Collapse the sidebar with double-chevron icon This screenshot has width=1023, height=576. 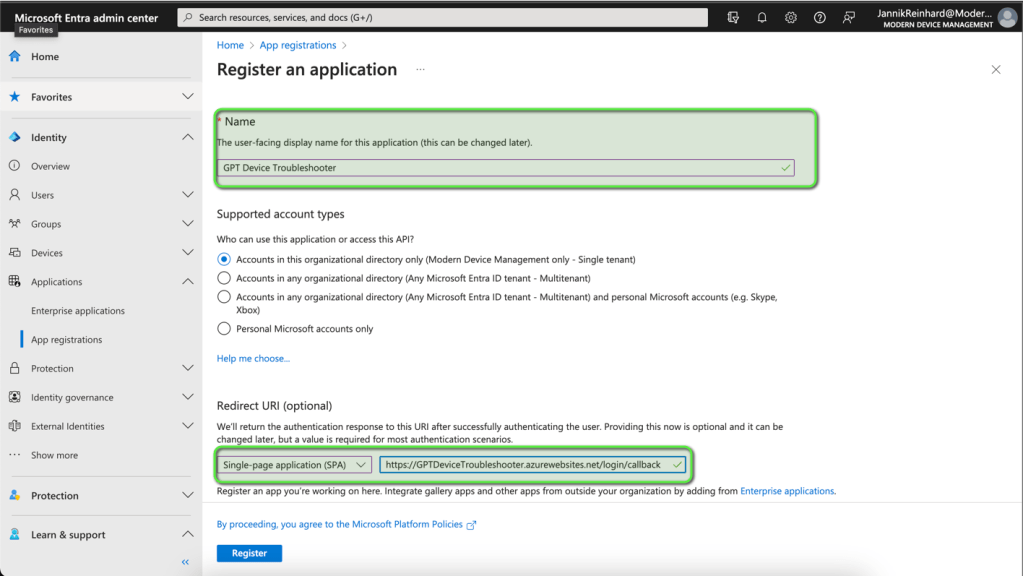185,562
